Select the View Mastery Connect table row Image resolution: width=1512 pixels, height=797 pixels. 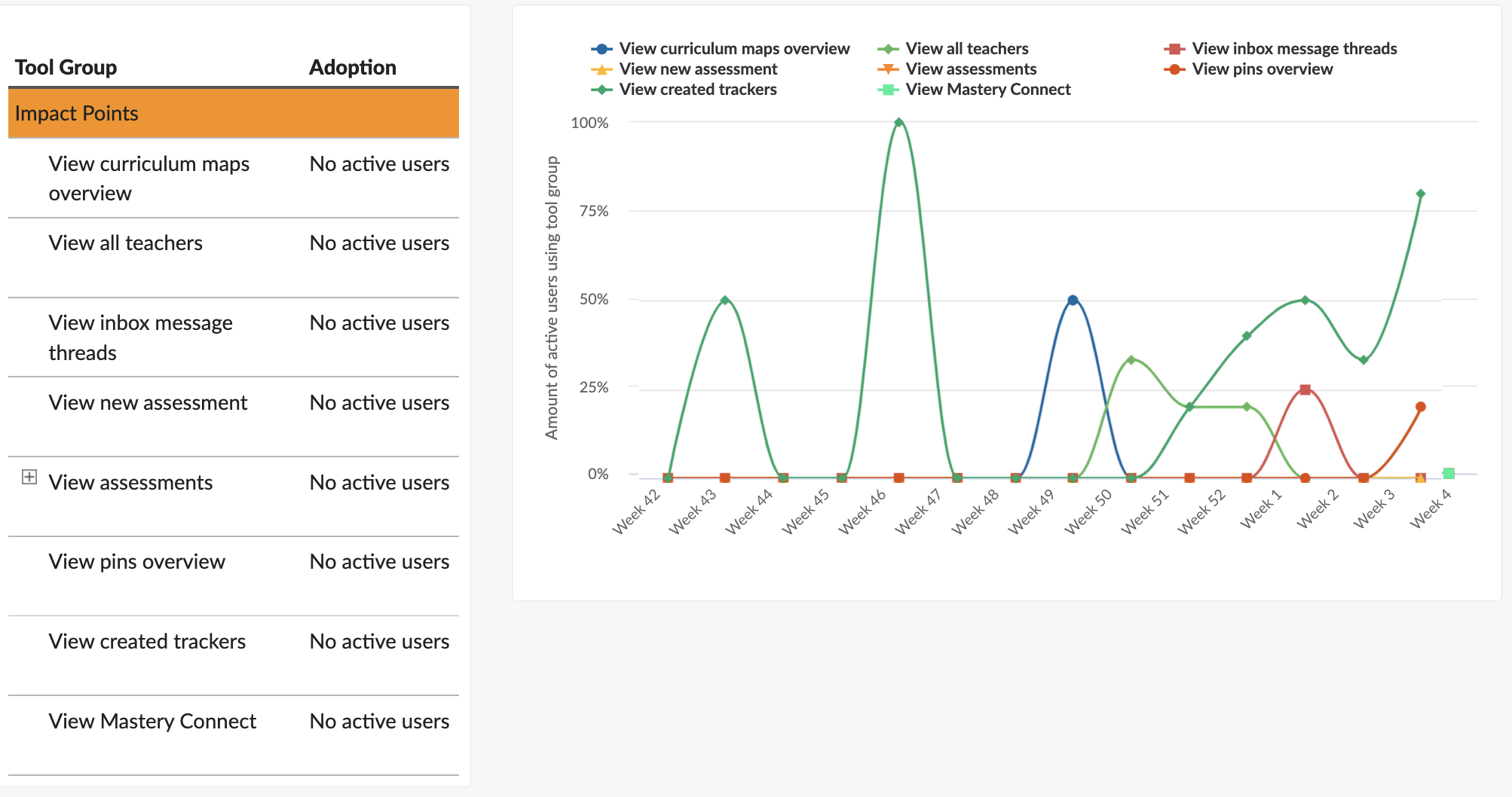click(x=152, y=722)
